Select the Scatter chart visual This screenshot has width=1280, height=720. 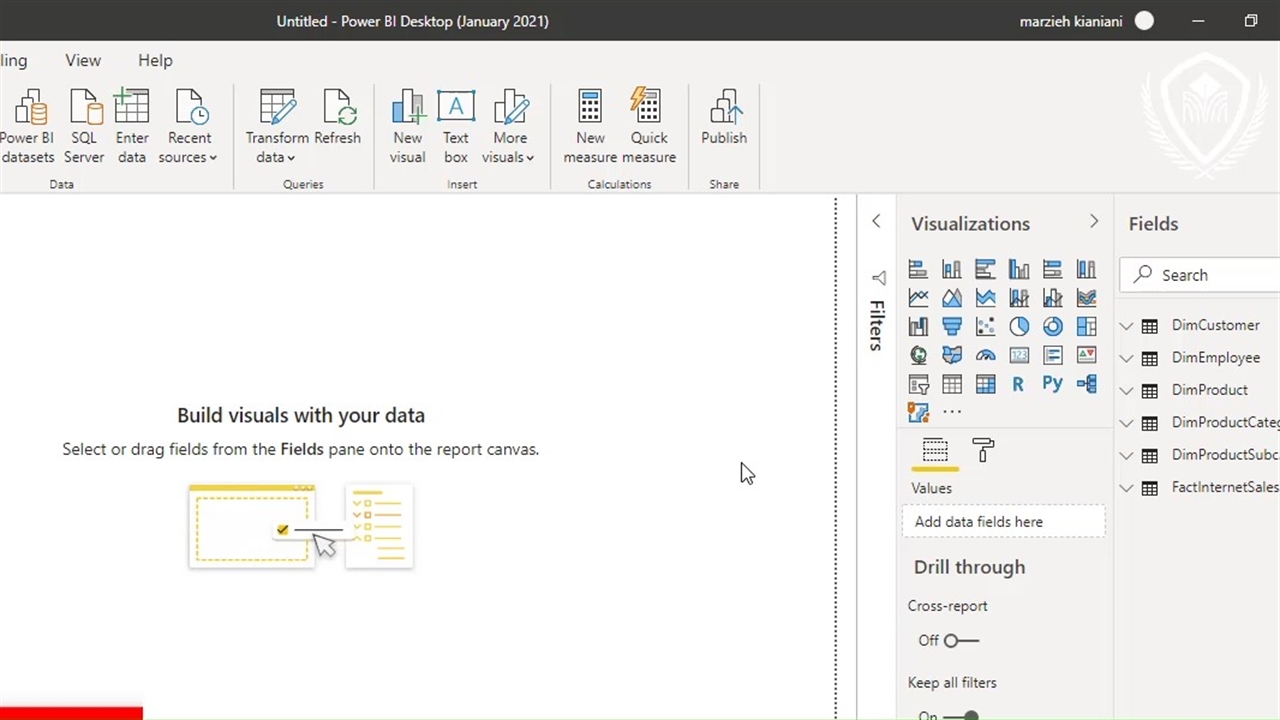pos(985,326)
